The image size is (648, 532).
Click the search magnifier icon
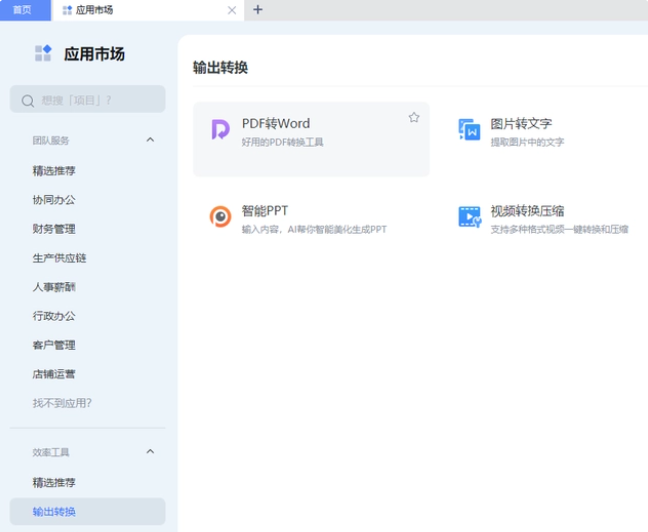tap(28, 100)
